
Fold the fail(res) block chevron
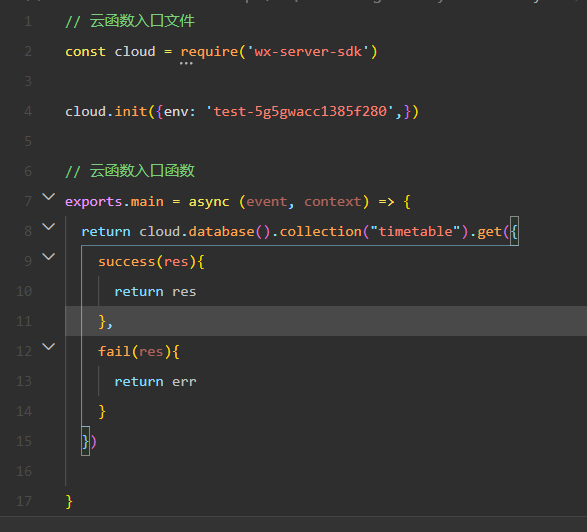pos(49,346)
